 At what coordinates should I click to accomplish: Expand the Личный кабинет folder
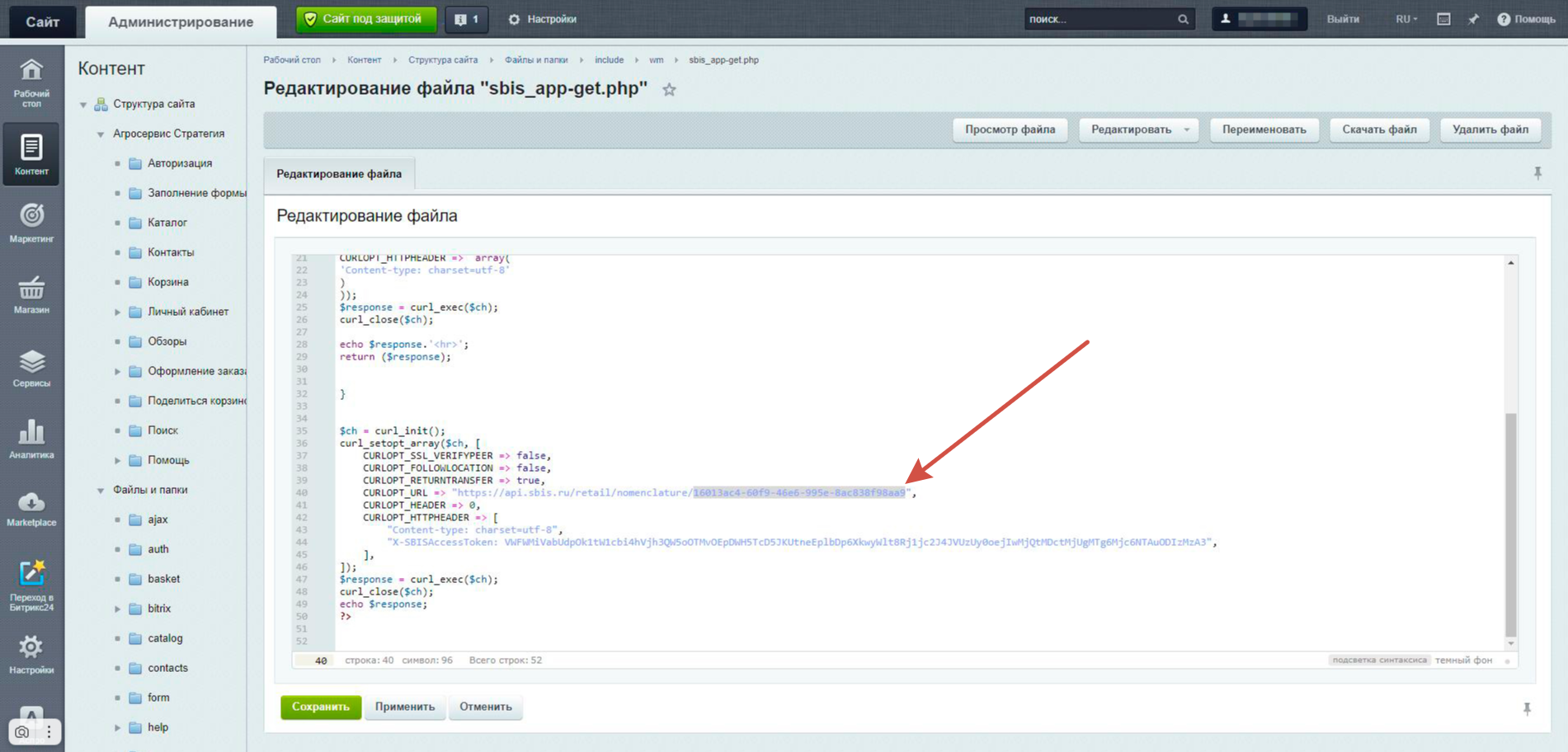pyautogui.click(x=117, y=312)
